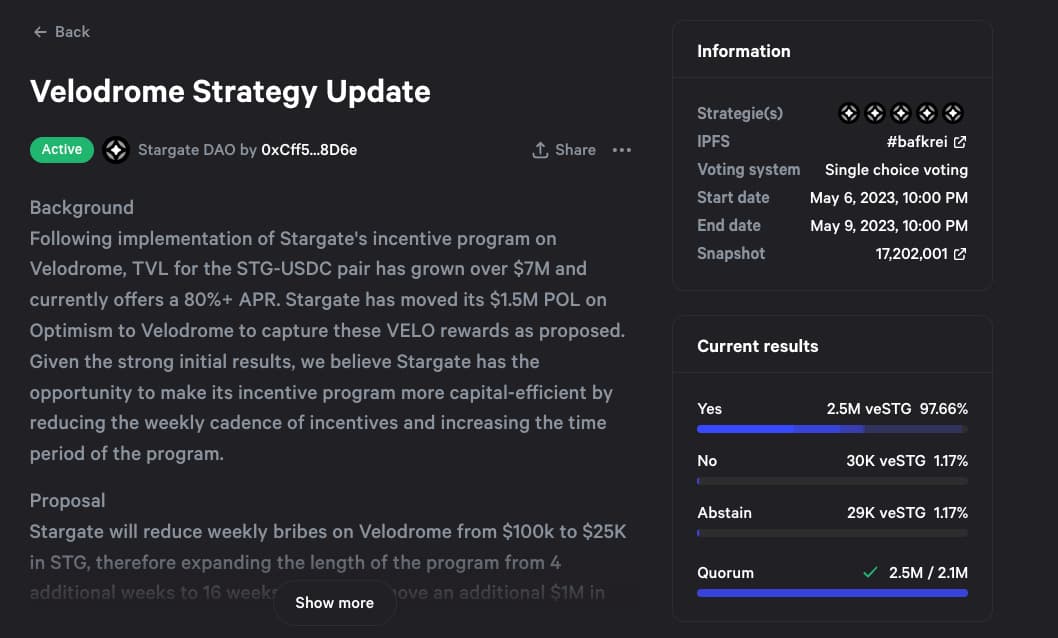Click the Back link

61,32
